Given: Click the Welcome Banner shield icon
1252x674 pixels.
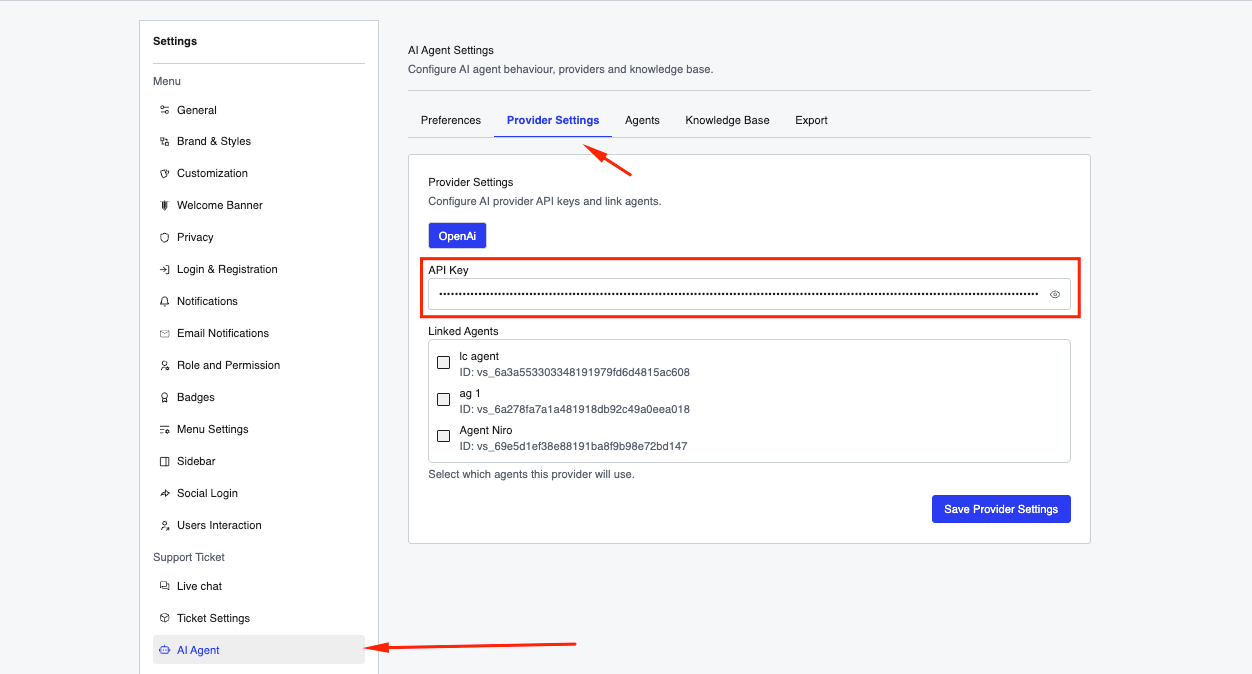Looking at the screenshot, I should pyautogui.click(x=165, y=206).
